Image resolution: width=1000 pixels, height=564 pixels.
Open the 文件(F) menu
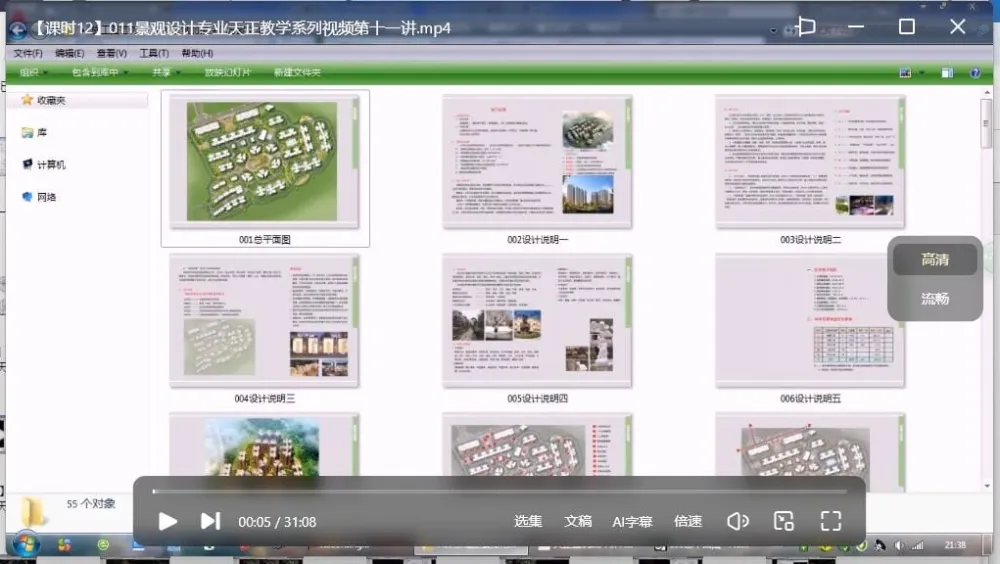coord(28,53)
